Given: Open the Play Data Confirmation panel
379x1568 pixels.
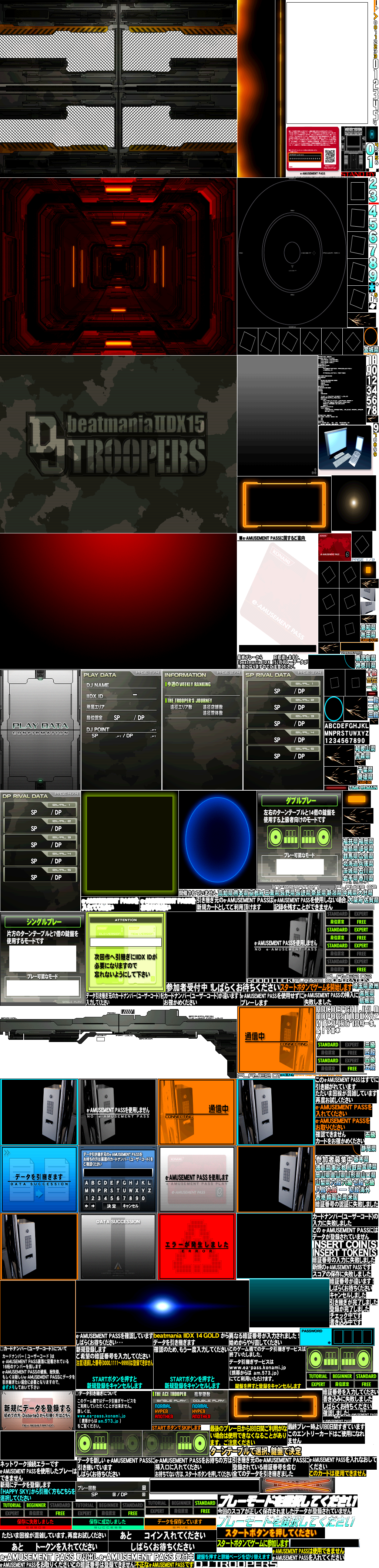Looking at the screenshot, I should tap(40, 729).
